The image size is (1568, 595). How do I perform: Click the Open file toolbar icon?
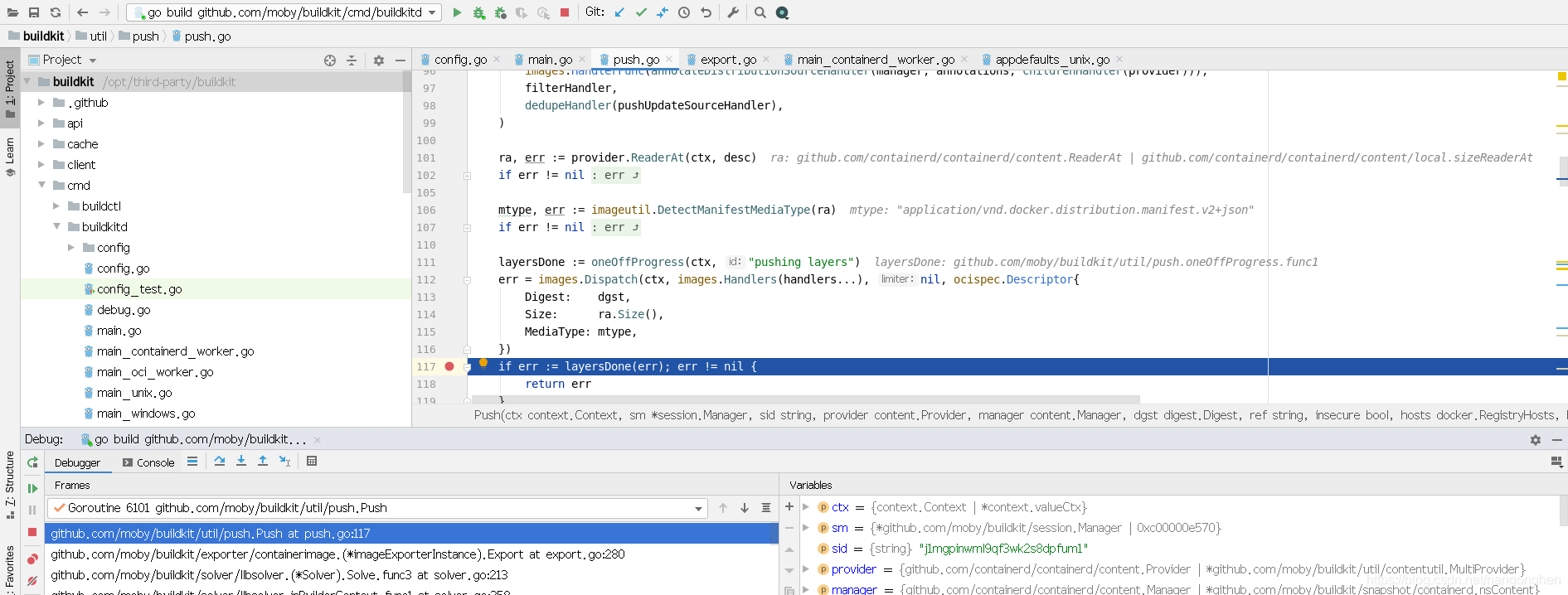coord(12,12)
